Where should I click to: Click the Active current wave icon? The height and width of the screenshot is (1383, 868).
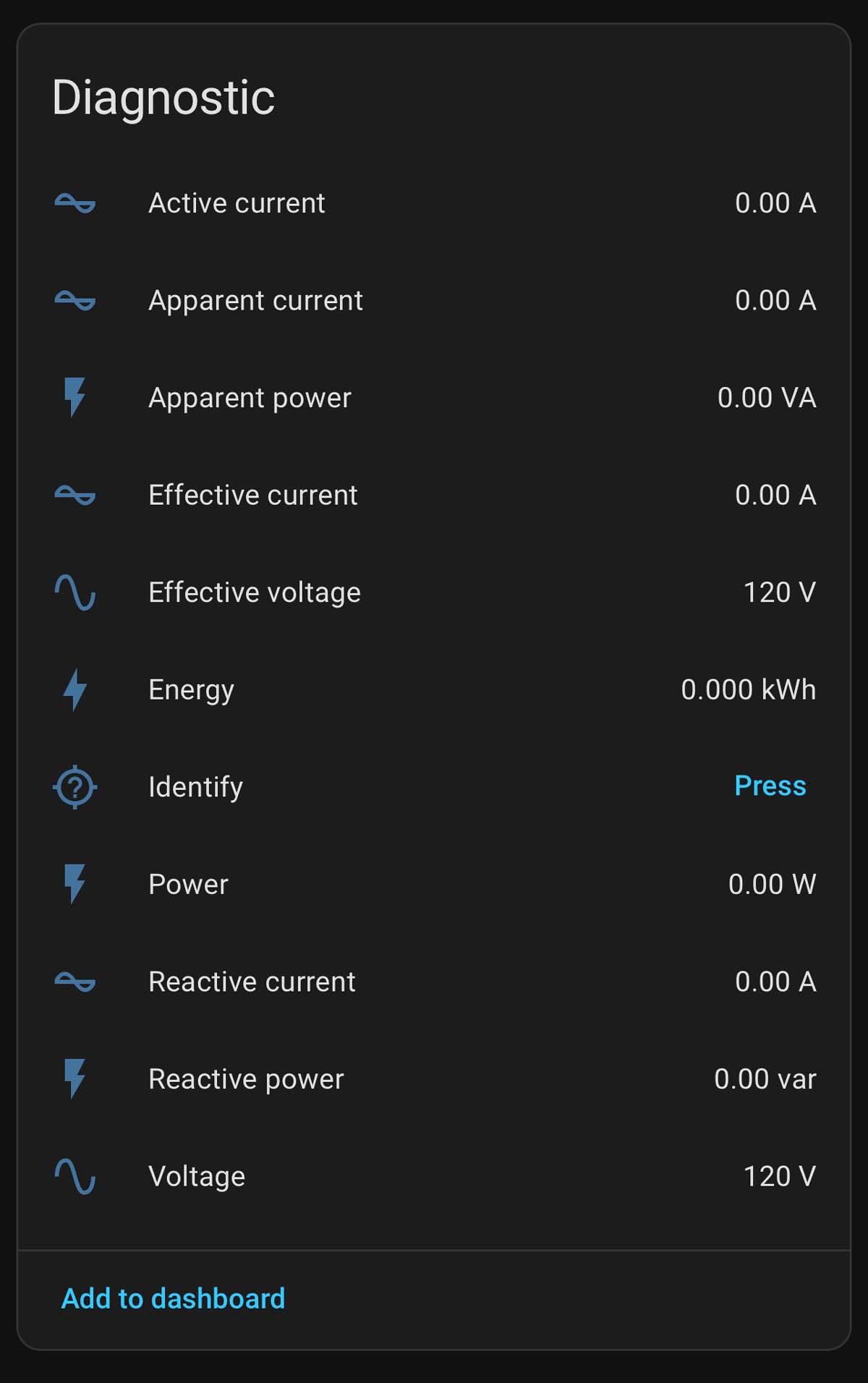(75, 203)
